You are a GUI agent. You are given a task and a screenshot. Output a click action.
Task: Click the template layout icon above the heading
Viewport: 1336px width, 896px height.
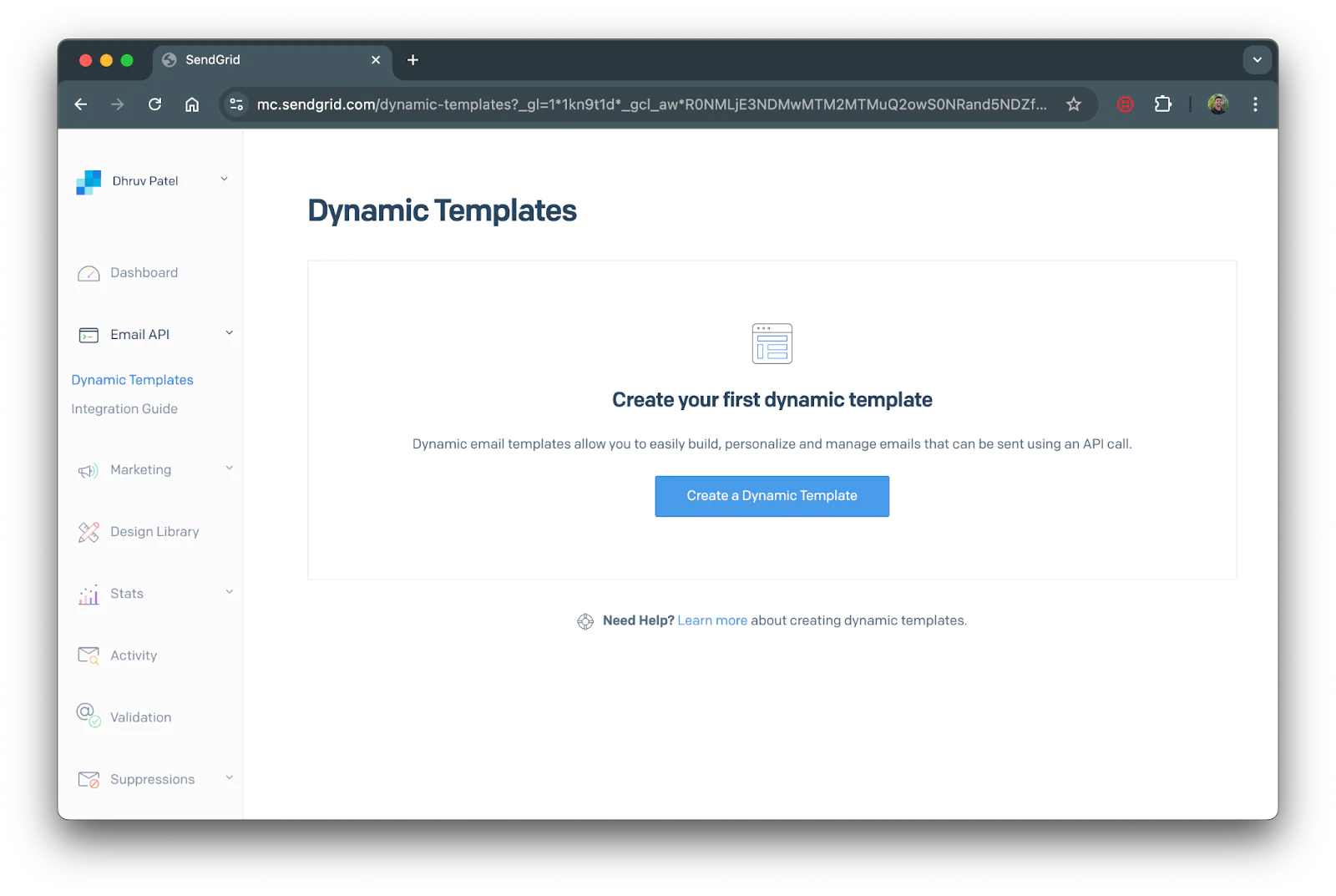pos(772,344)
